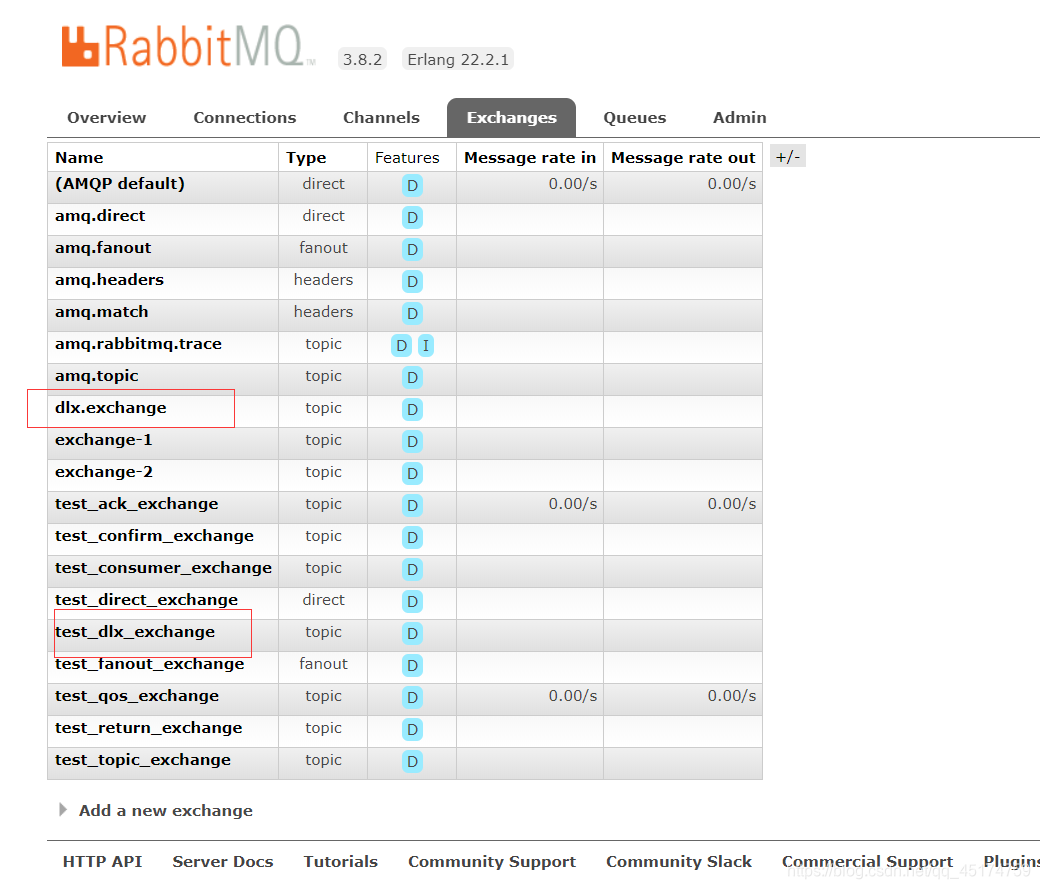Click the D durable badge for amq.direct
1040x889 pixels.
(412, 218)
